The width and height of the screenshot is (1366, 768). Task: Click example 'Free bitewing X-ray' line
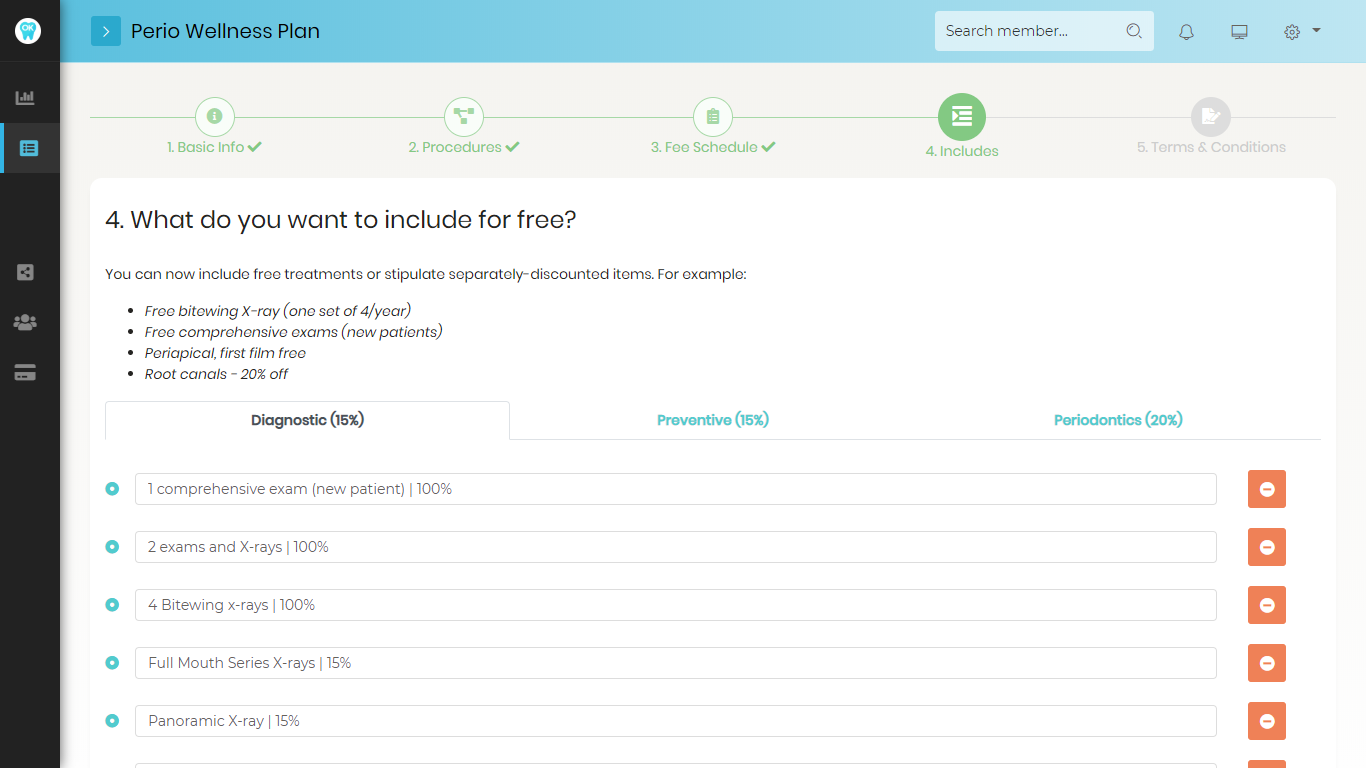click(x=278, y=311)
